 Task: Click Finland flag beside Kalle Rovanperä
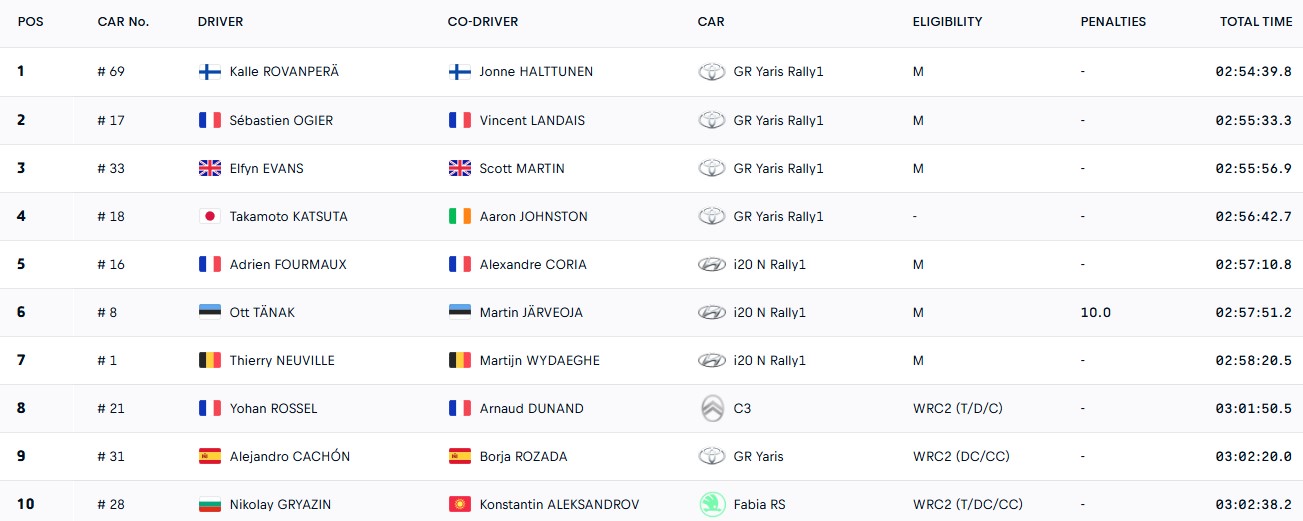click(x=210, y=72)
